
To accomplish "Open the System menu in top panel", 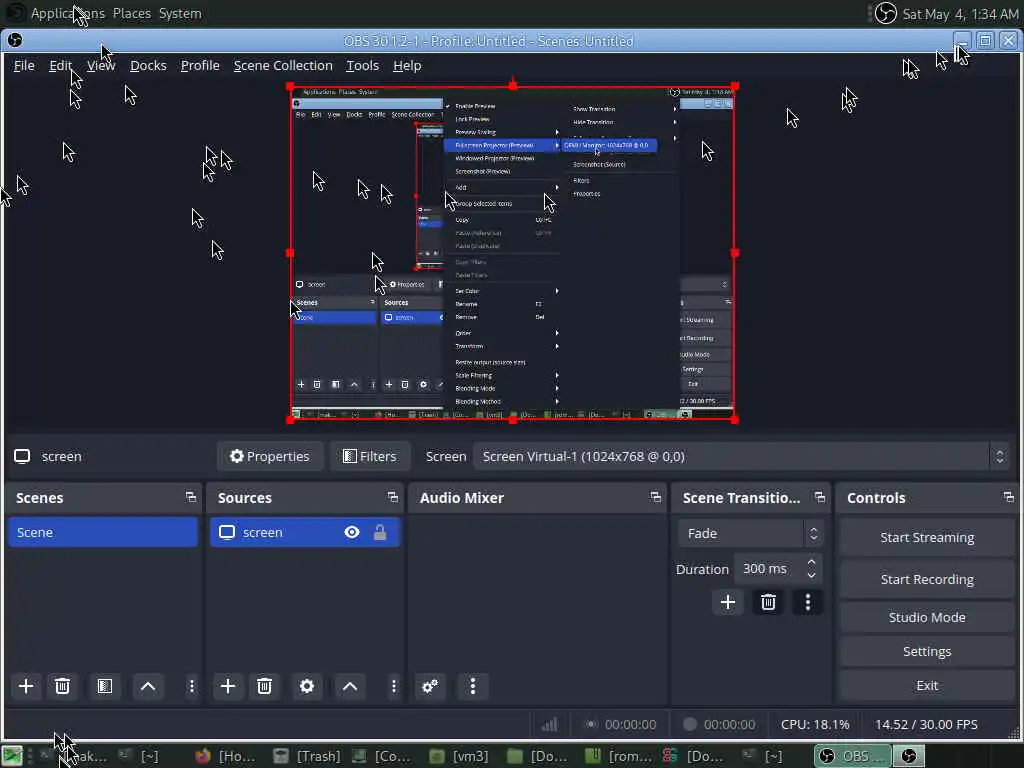I will (x=180, y=13).
